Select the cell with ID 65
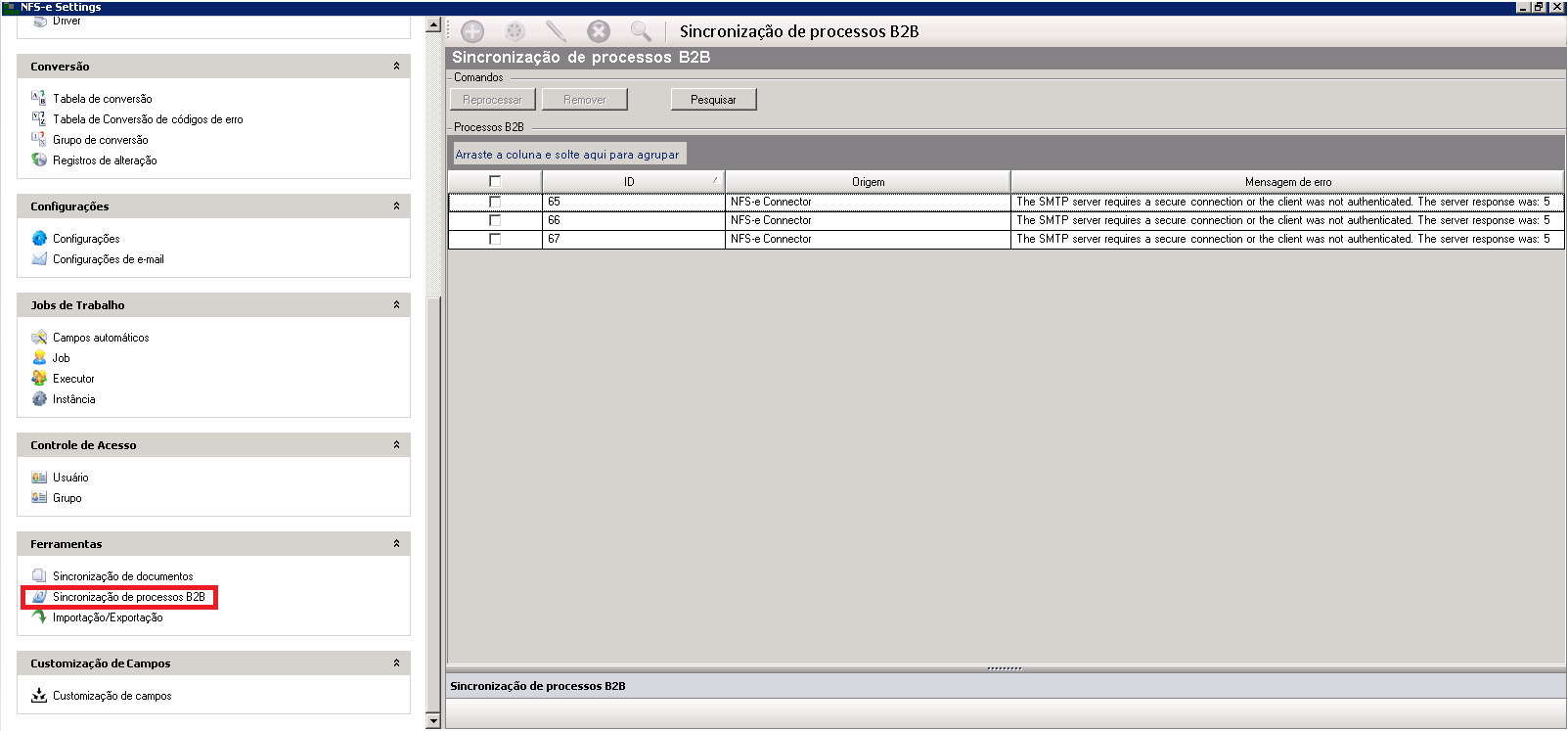1568x731 pixels. coord(633,202)
